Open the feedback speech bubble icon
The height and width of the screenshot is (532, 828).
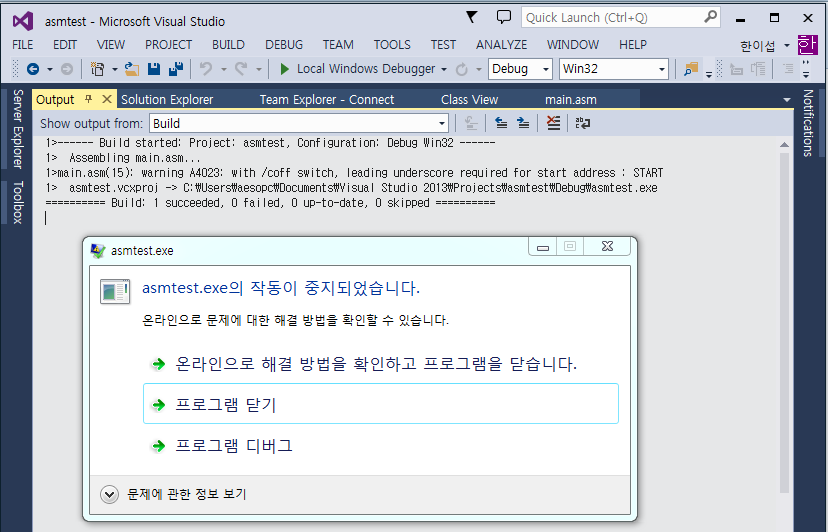tap(504, 17)
